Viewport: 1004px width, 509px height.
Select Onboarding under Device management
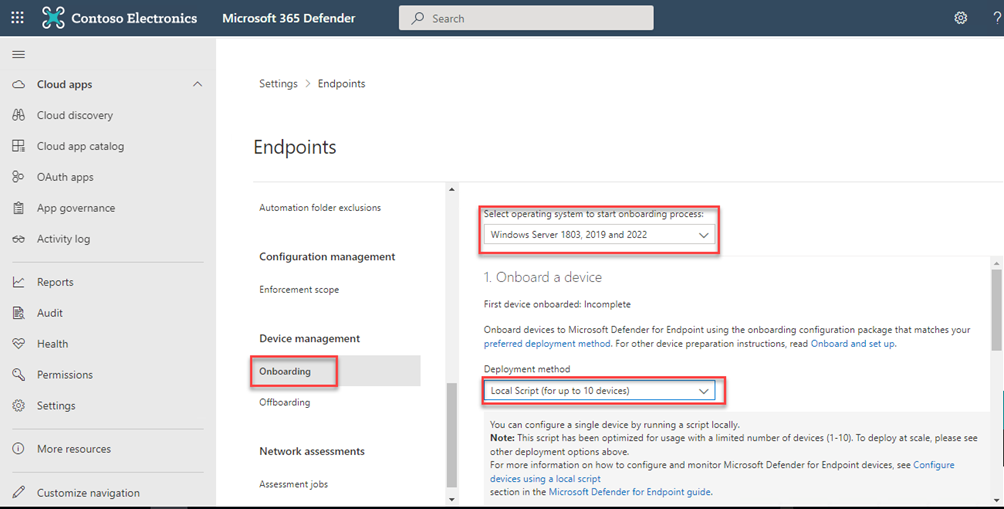click(285, 371)
